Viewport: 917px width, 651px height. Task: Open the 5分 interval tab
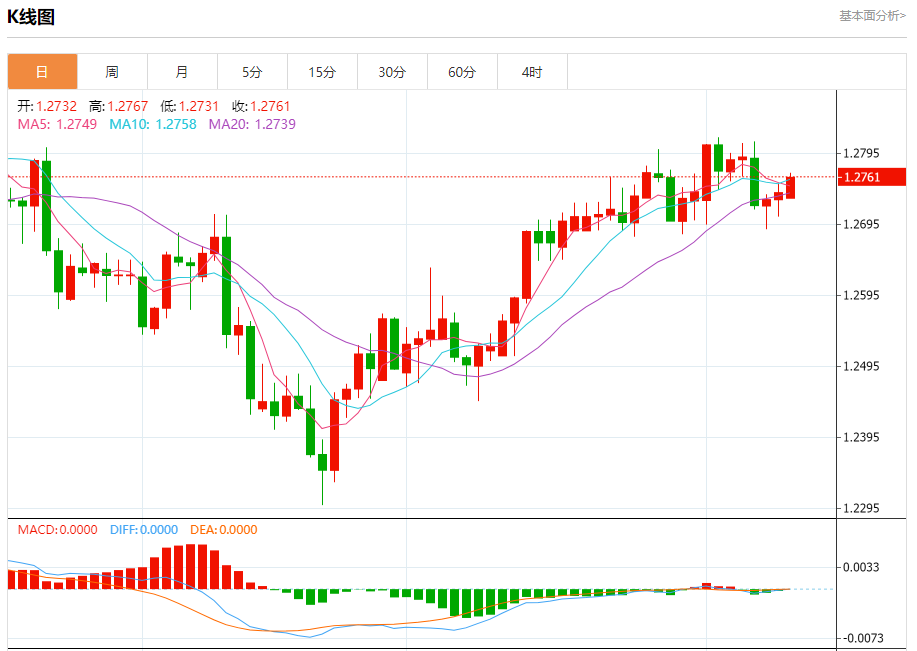point(252,72)
